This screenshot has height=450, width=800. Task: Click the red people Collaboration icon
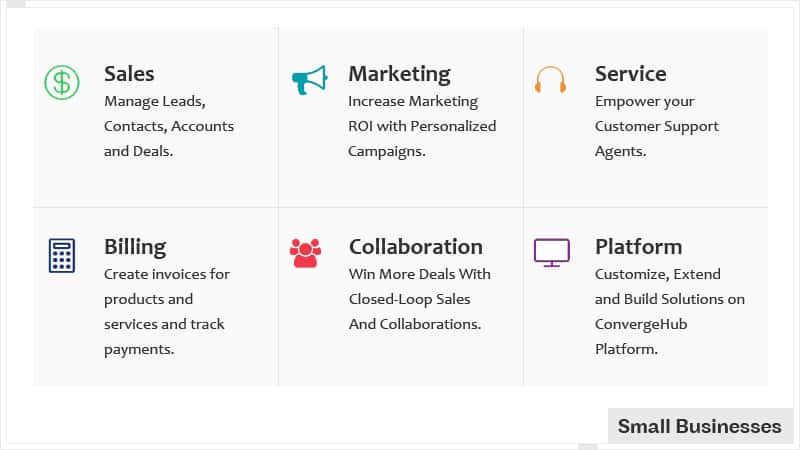[x=305, y=253]
